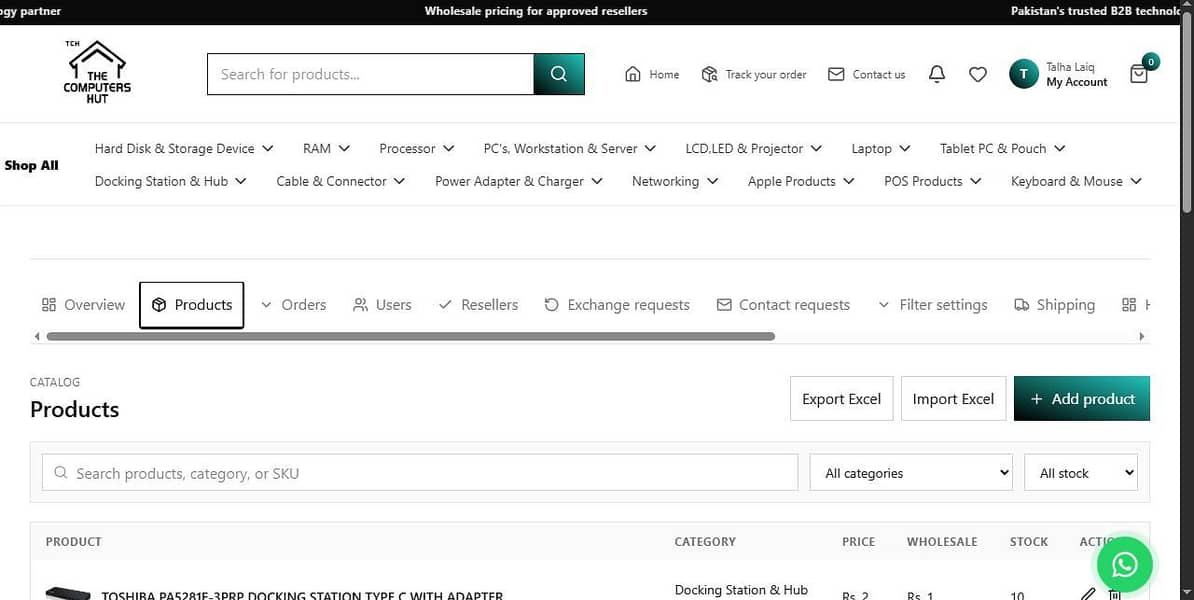This screenshot has height=600, width=1194.
Task: Click the CATEGORY column header
Action: click(705, 541)
